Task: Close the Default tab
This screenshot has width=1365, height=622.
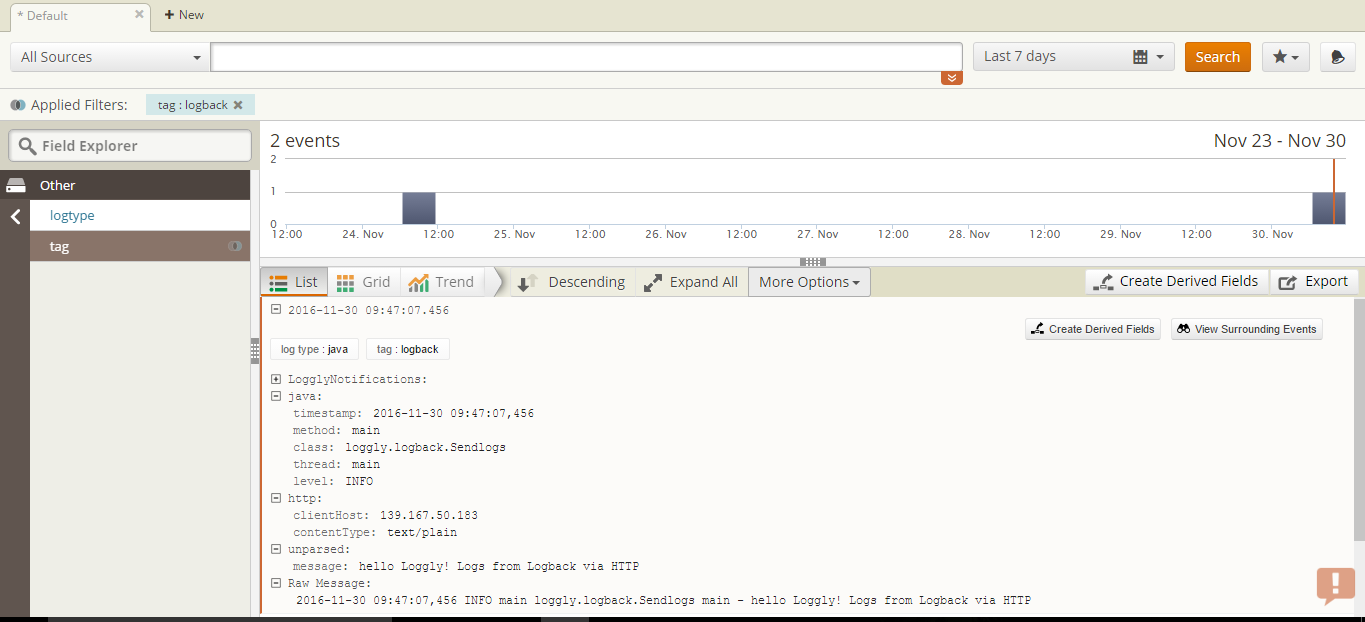Action: point(139,15)
